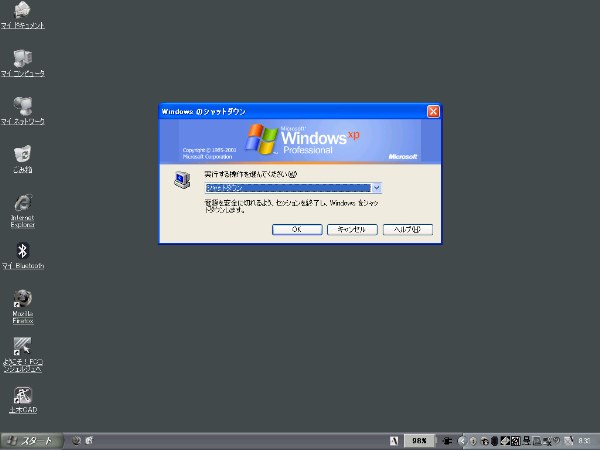Select the 土木CAD desktop shortcut
Viewport: 600px width, 450px height.
coord(23,400)
